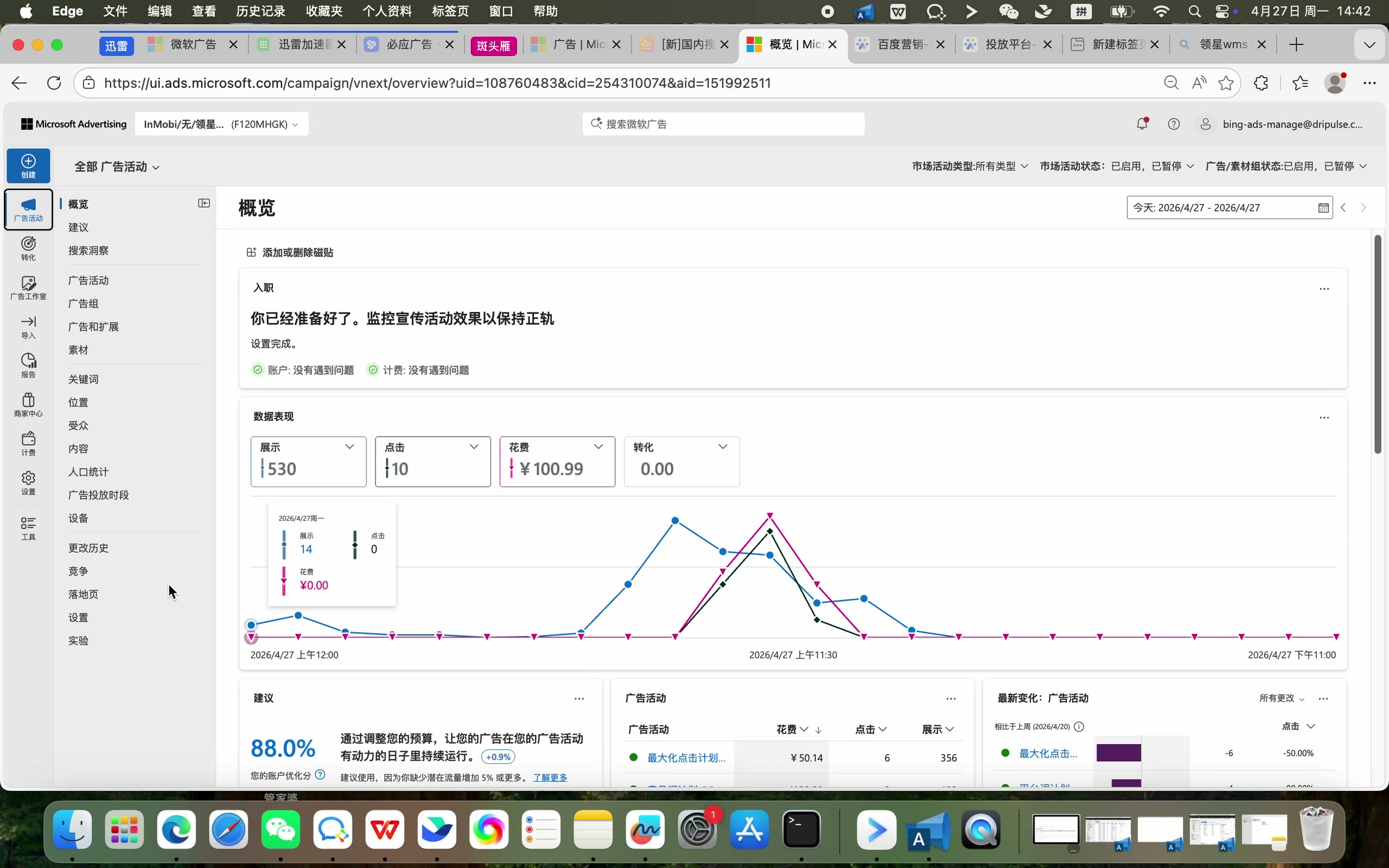
Task: Open the 设置 gear icon in left rail
Action: tap(28, 483)
